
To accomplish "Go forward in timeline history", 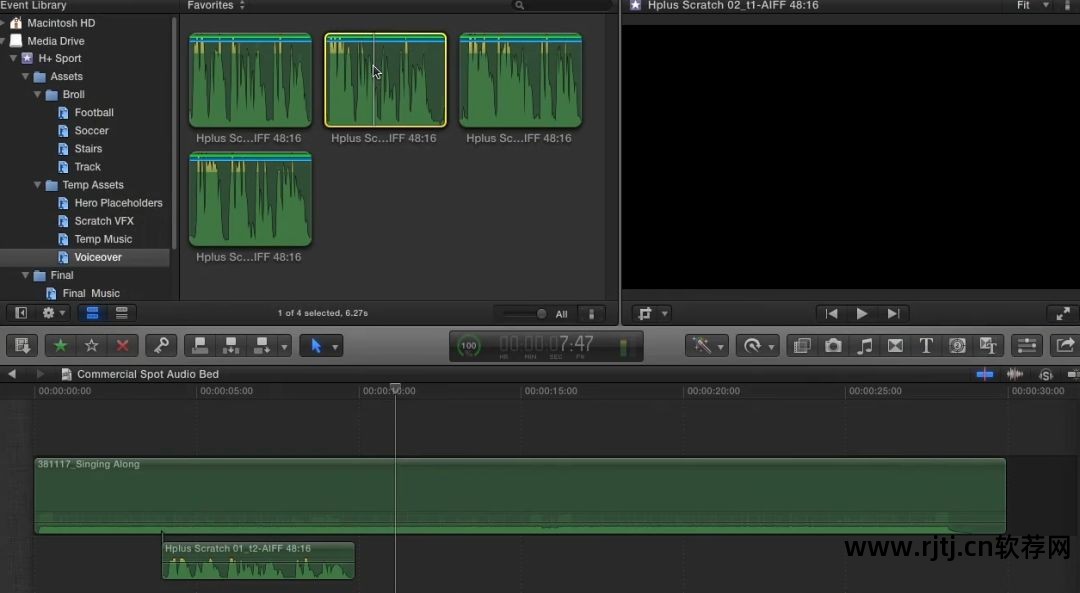I will pyautogui.click(x=40, y=374).
